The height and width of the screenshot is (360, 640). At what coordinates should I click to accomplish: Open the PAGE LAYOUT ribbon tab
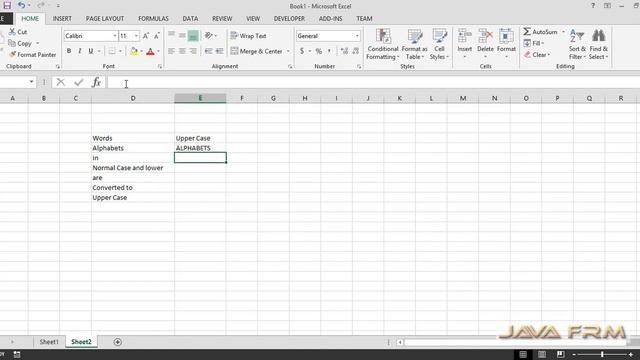click(x=104, y=19)
